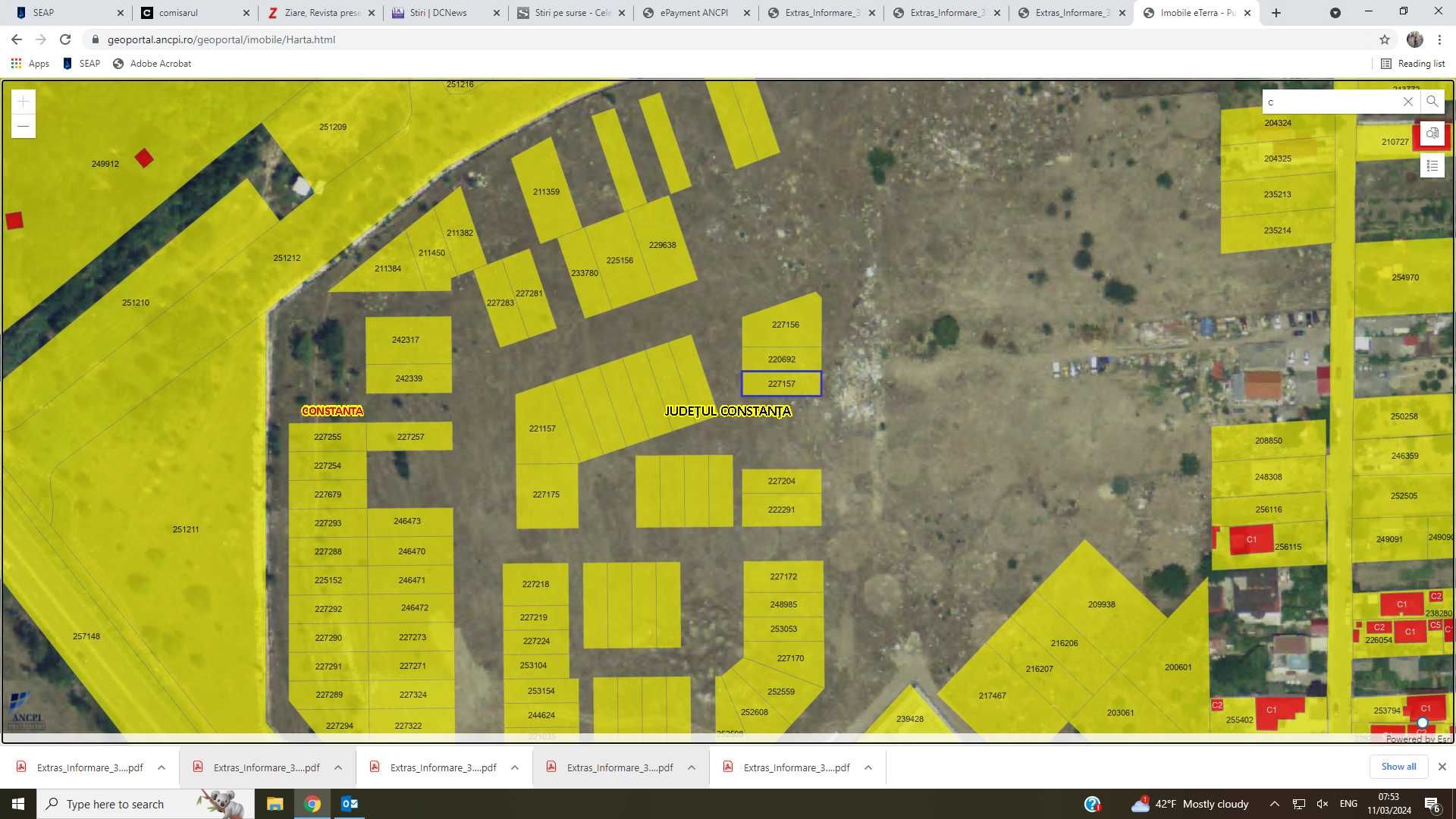Switch to the Stiri | DCNews tab
The height and width of the screenshot is (819, 1456).
[x=446, y=13]
